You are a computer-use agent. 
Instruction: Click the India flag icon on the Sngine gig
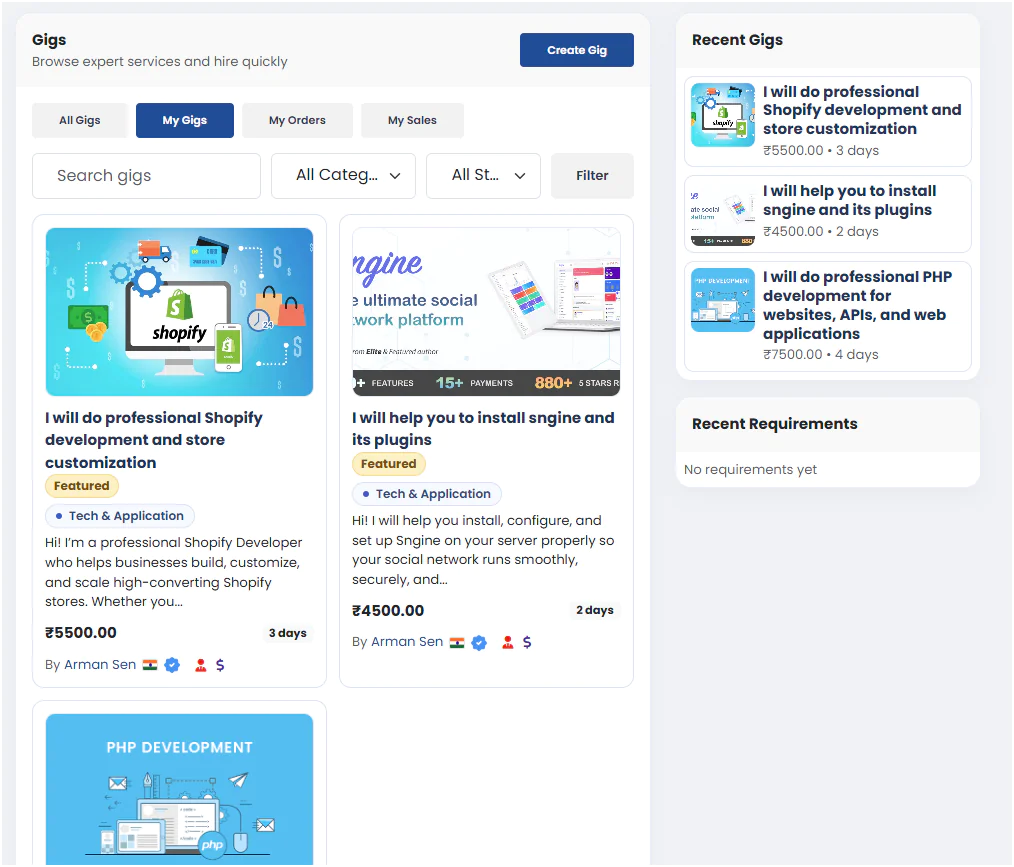(457, 642)
